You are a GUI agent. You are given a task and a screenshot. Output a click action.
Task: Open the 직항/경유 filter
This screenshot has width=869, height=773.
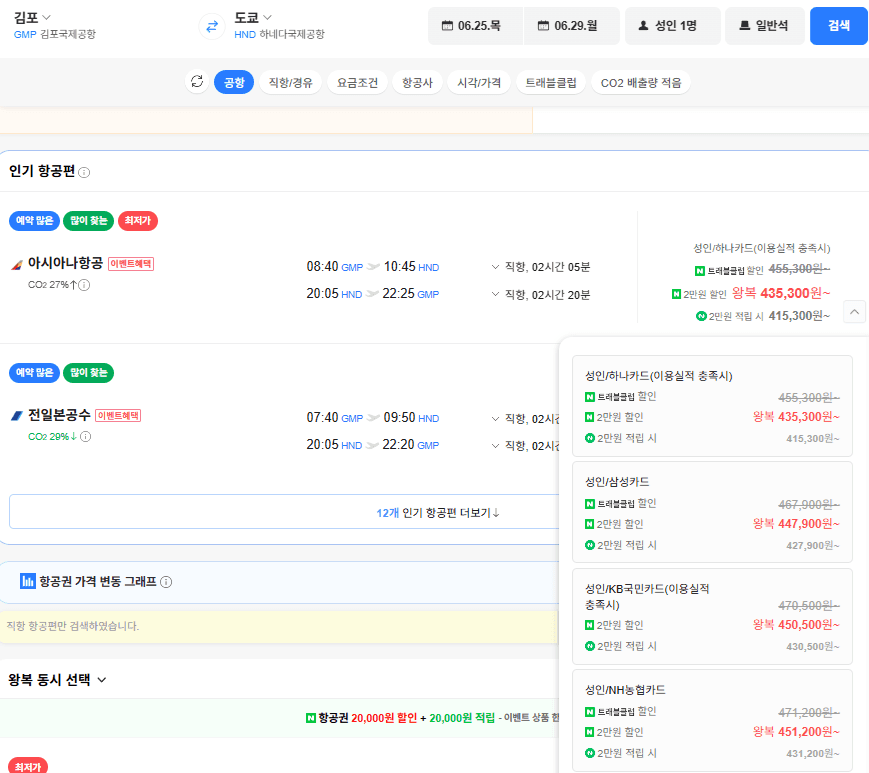[x=290, y=82]
